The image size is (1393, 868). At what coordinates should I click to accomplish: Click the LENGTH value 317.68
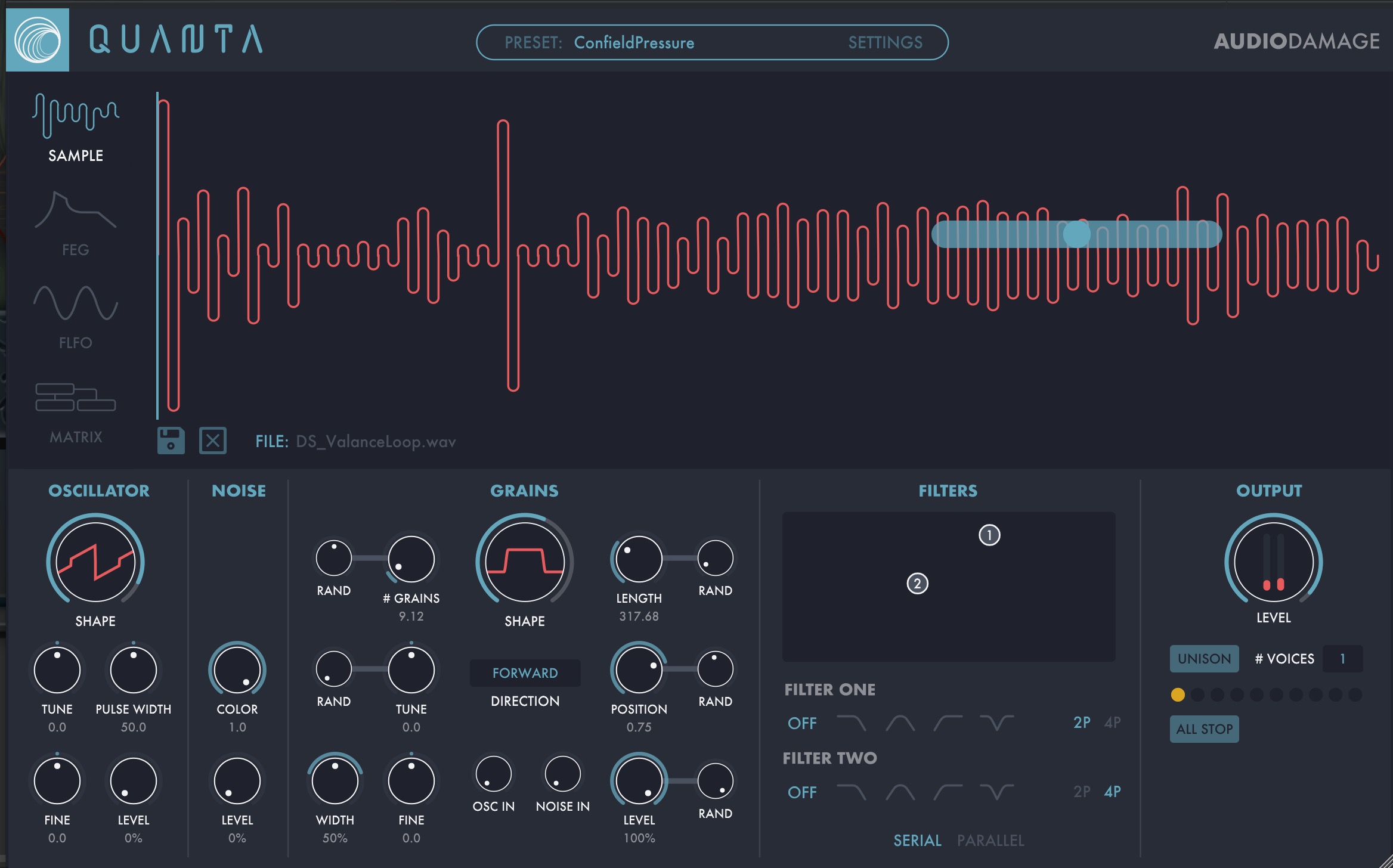[x=639, y=616]
